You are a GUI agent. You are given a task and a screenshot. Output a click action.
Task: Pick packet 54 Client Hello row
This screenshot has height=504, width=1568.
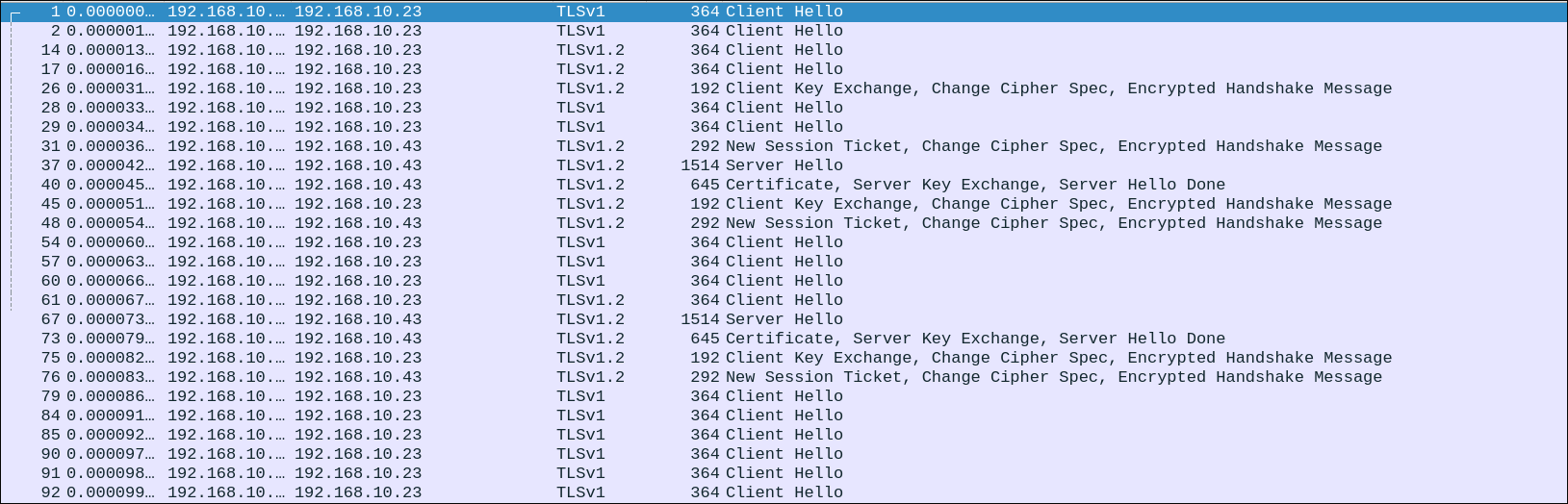point(784,242)
